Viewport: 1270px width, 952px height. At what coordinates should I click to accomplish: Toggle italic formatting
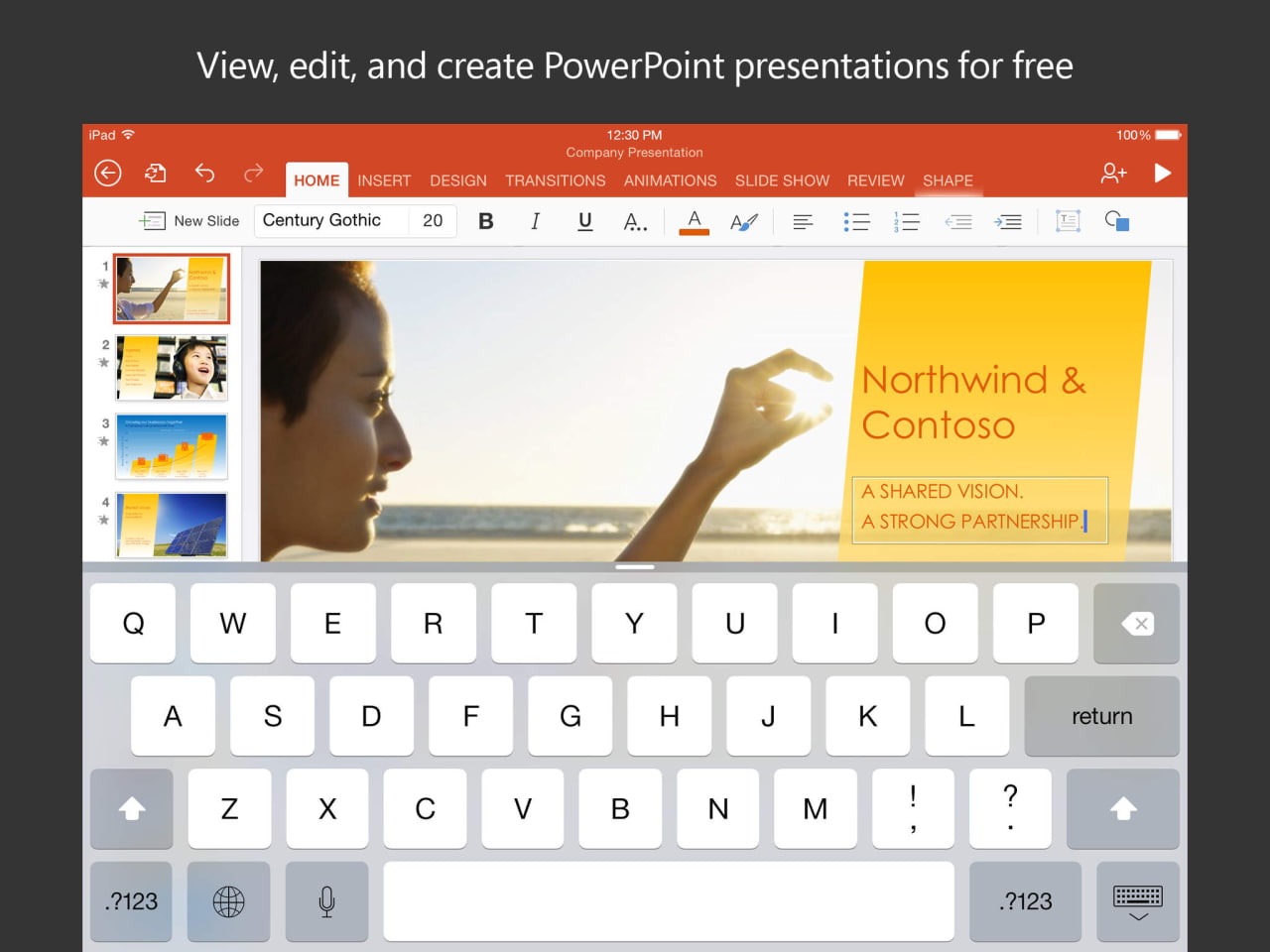pyautogui.click(x=535, y=221)
